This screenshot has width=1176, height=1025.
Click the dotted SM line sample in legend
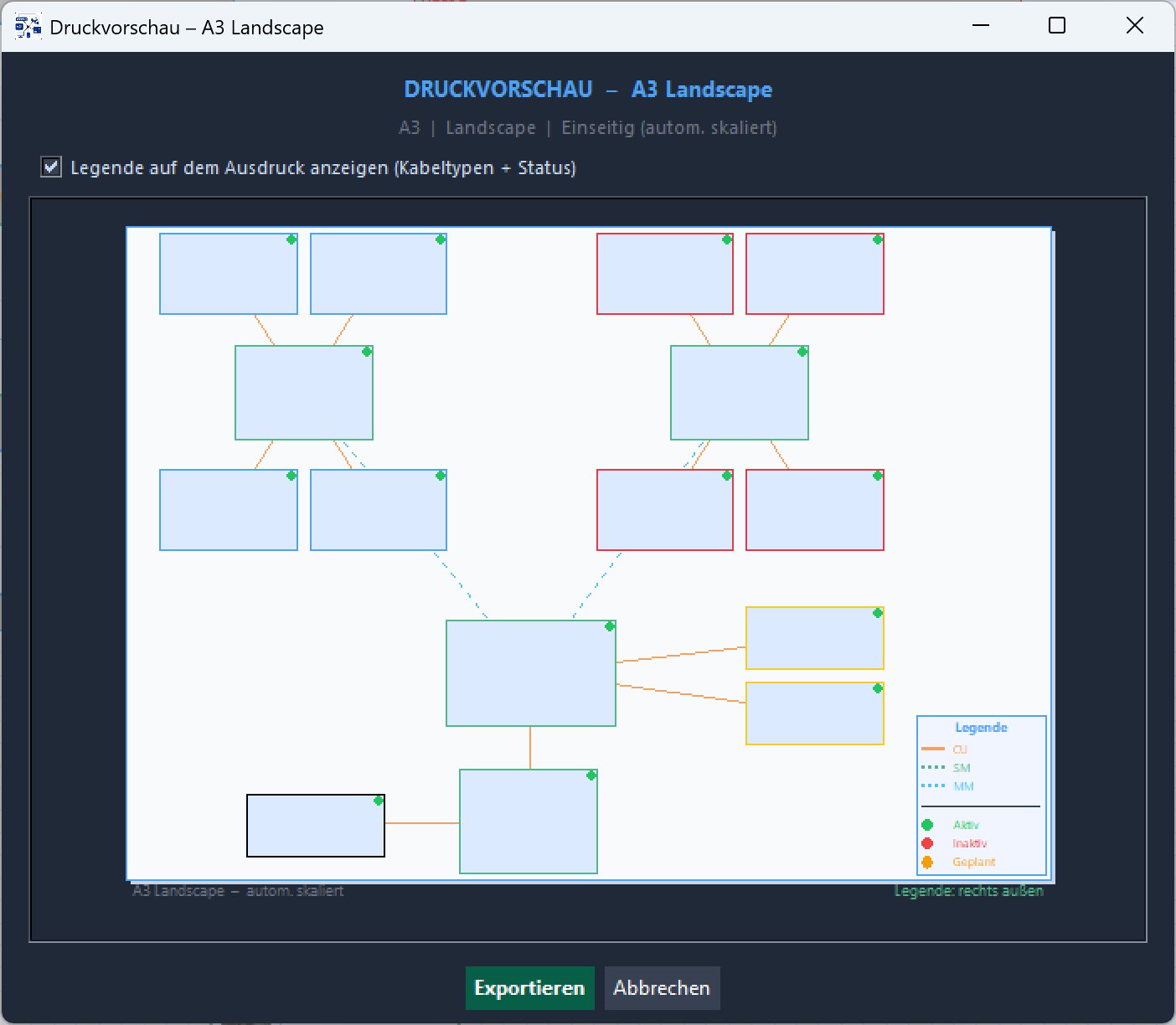coord(933,768)
